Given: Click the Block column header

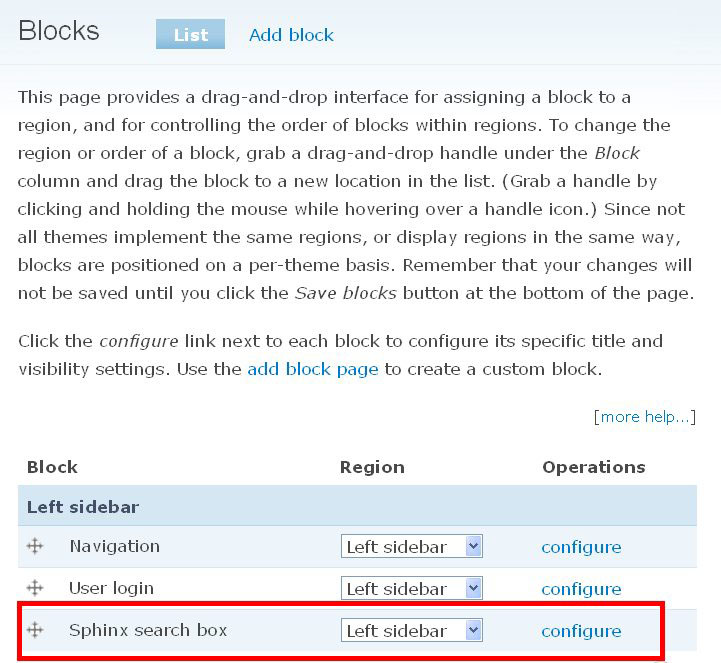Looking at the screenshot, I should 52,467.
